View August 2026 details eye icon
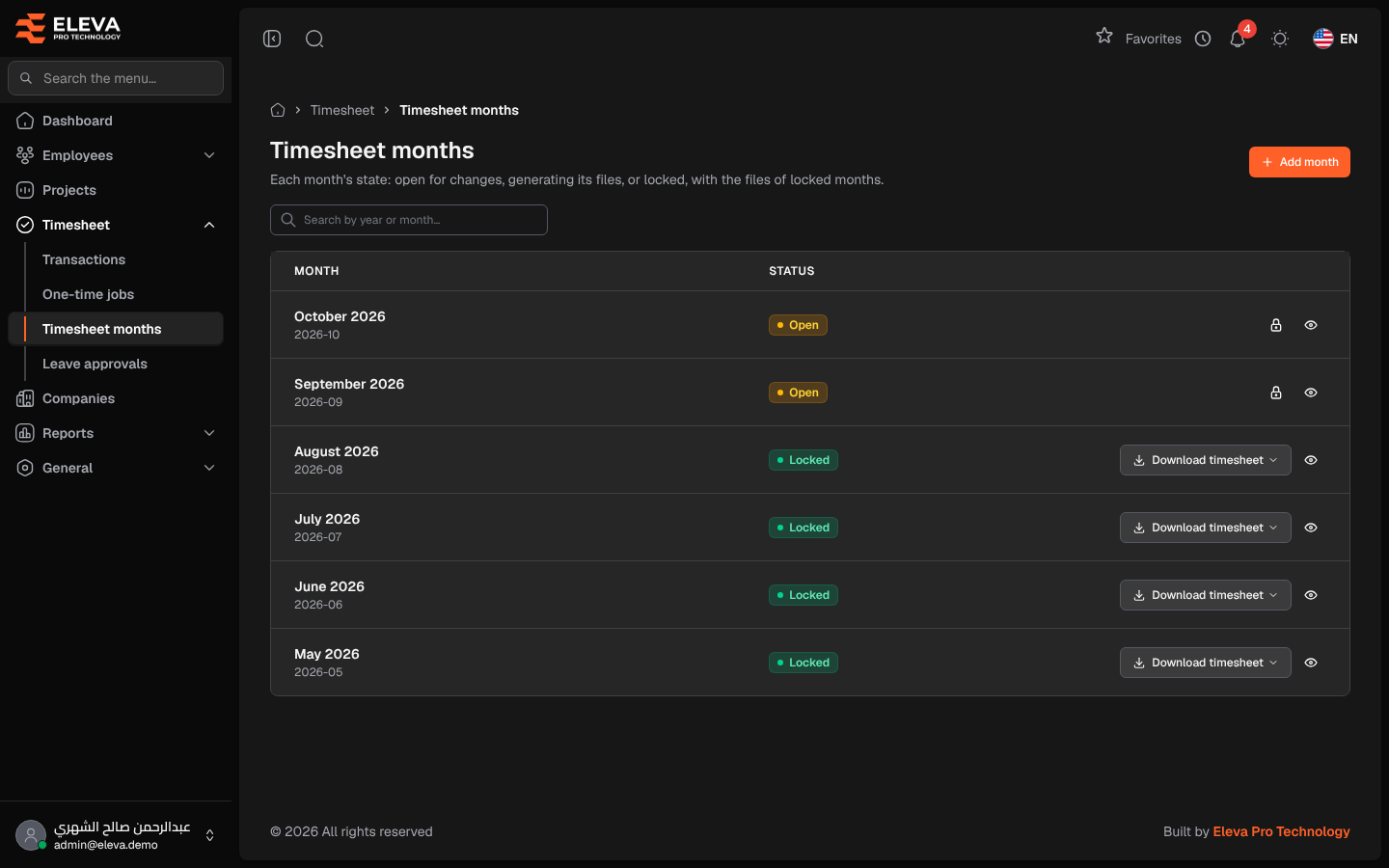Screen dimensions: 1389x868 [1311, 460]
